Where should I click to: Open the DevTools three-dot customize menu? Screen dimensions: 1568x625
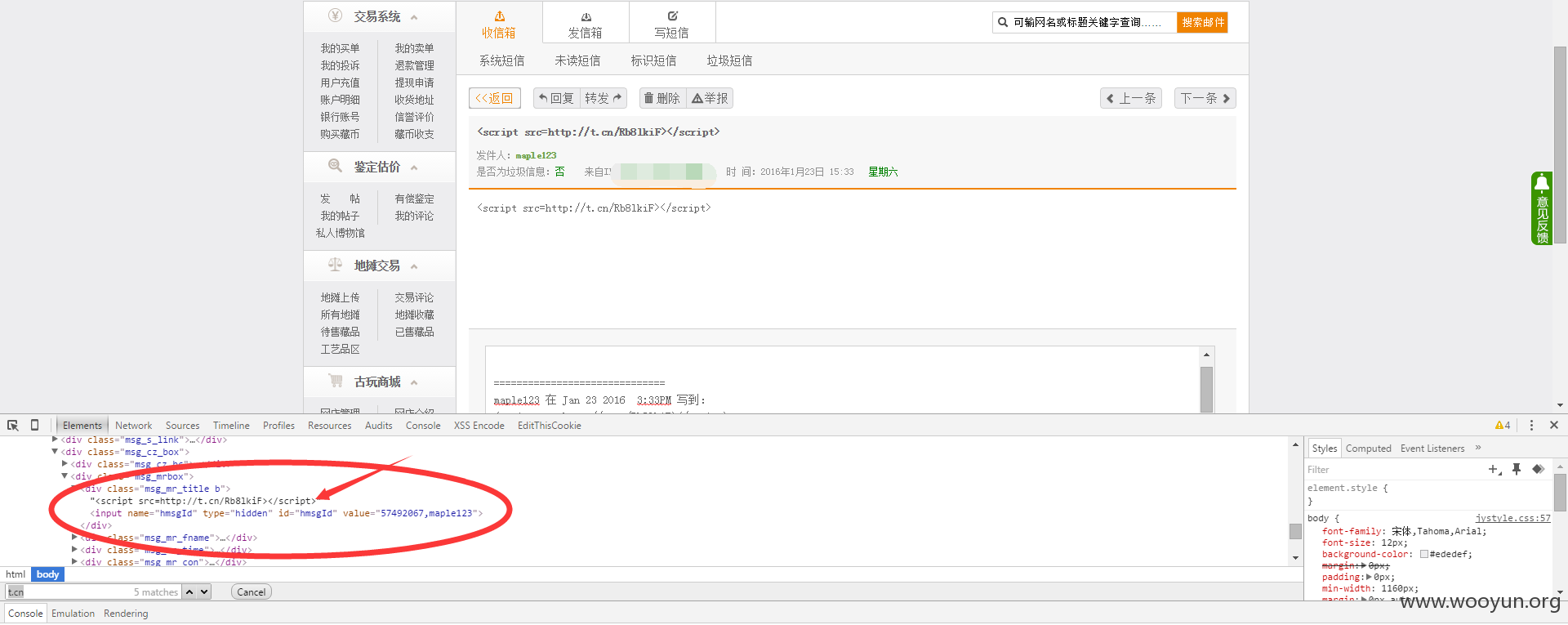click(x=1531, y=425)
